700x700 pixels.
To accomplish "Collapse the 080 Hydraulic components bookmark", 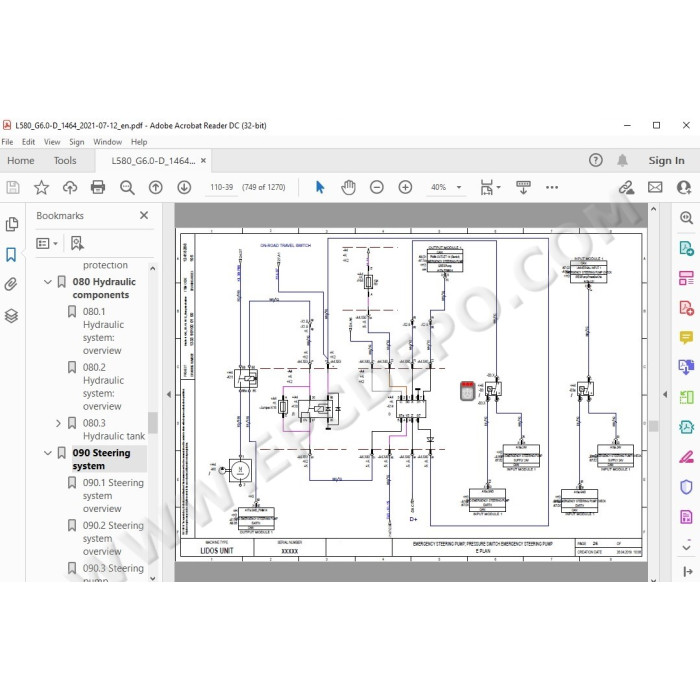I will (48, 282).
